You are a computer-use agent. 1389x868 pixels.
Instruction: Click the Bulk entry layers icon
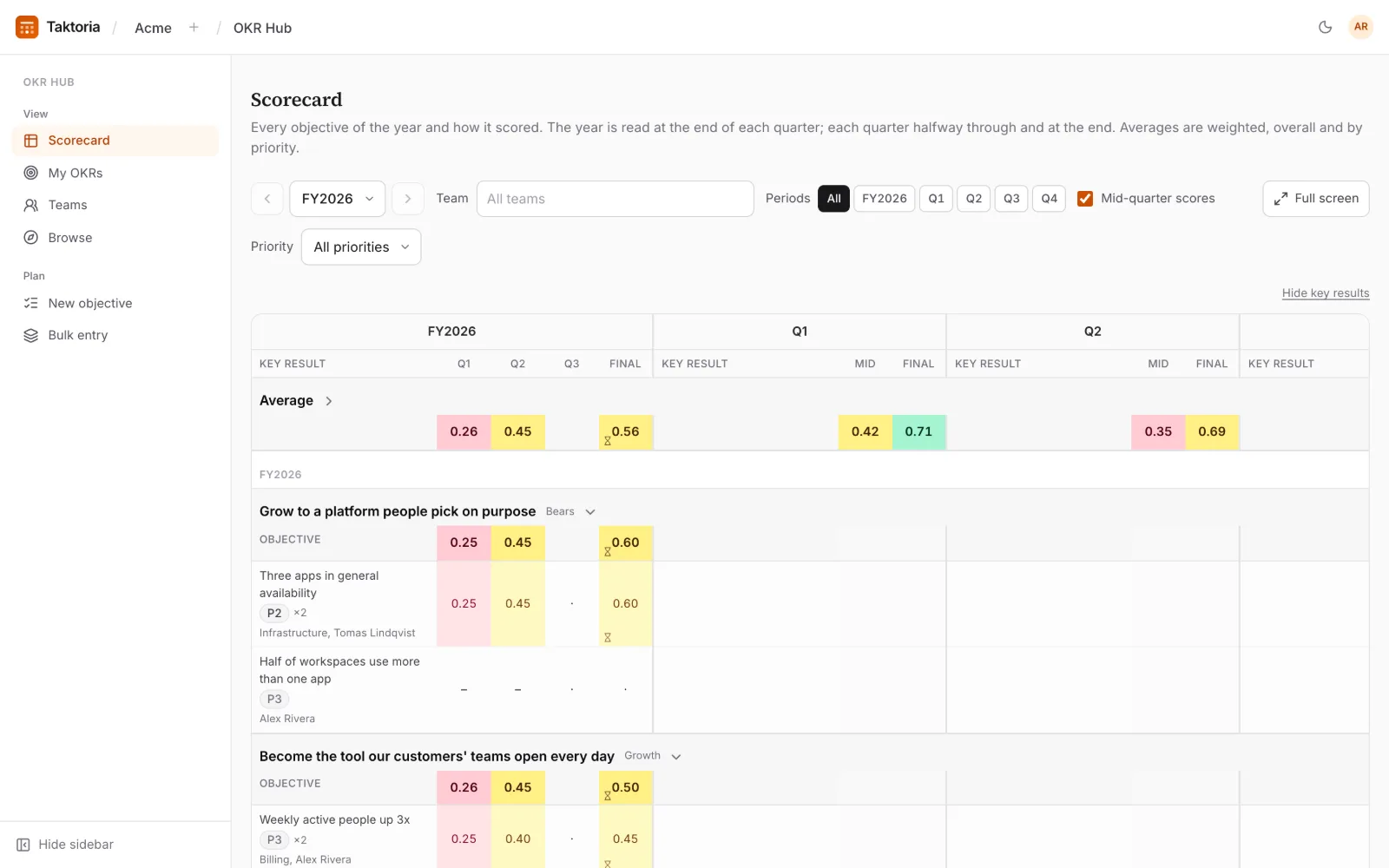tap(31, 335)
